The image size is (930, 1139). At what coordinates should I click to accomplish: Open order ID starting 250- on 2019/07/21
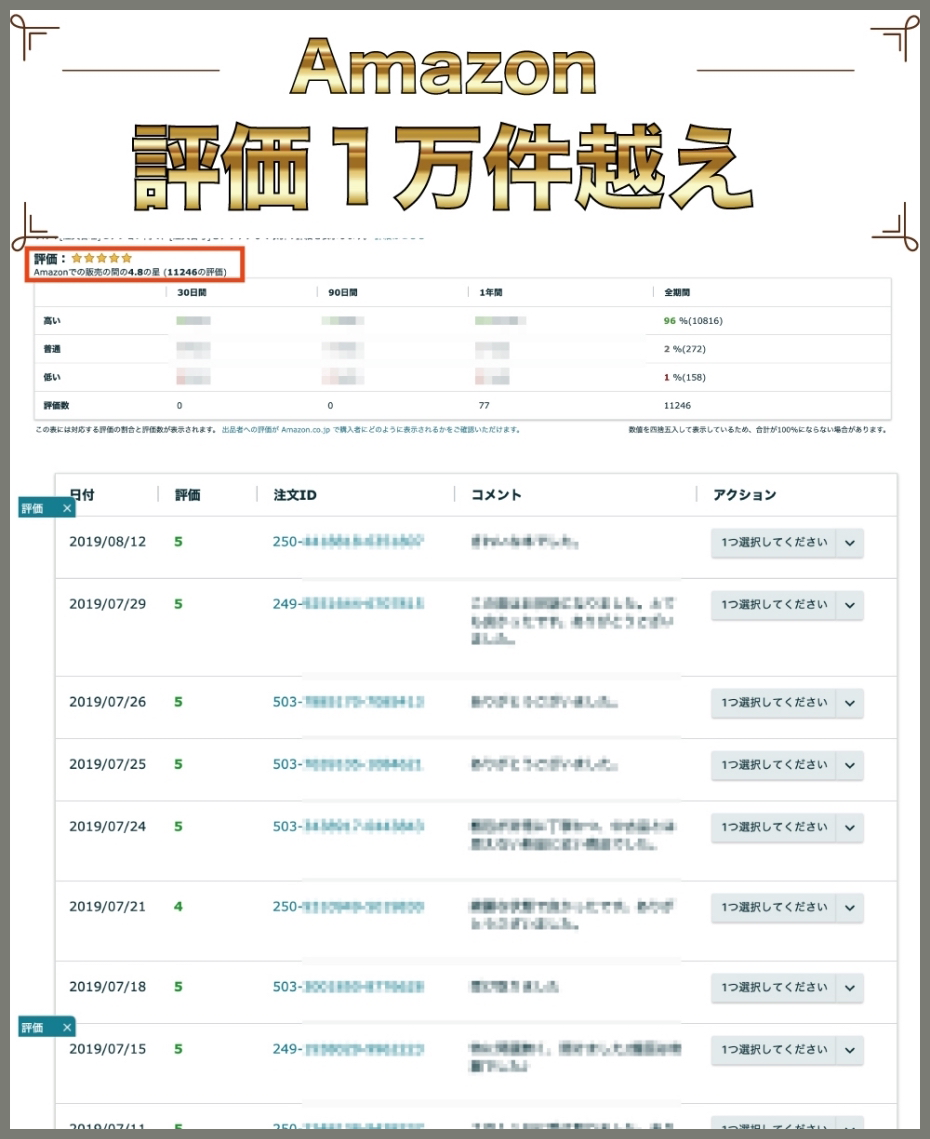[348, 907]
